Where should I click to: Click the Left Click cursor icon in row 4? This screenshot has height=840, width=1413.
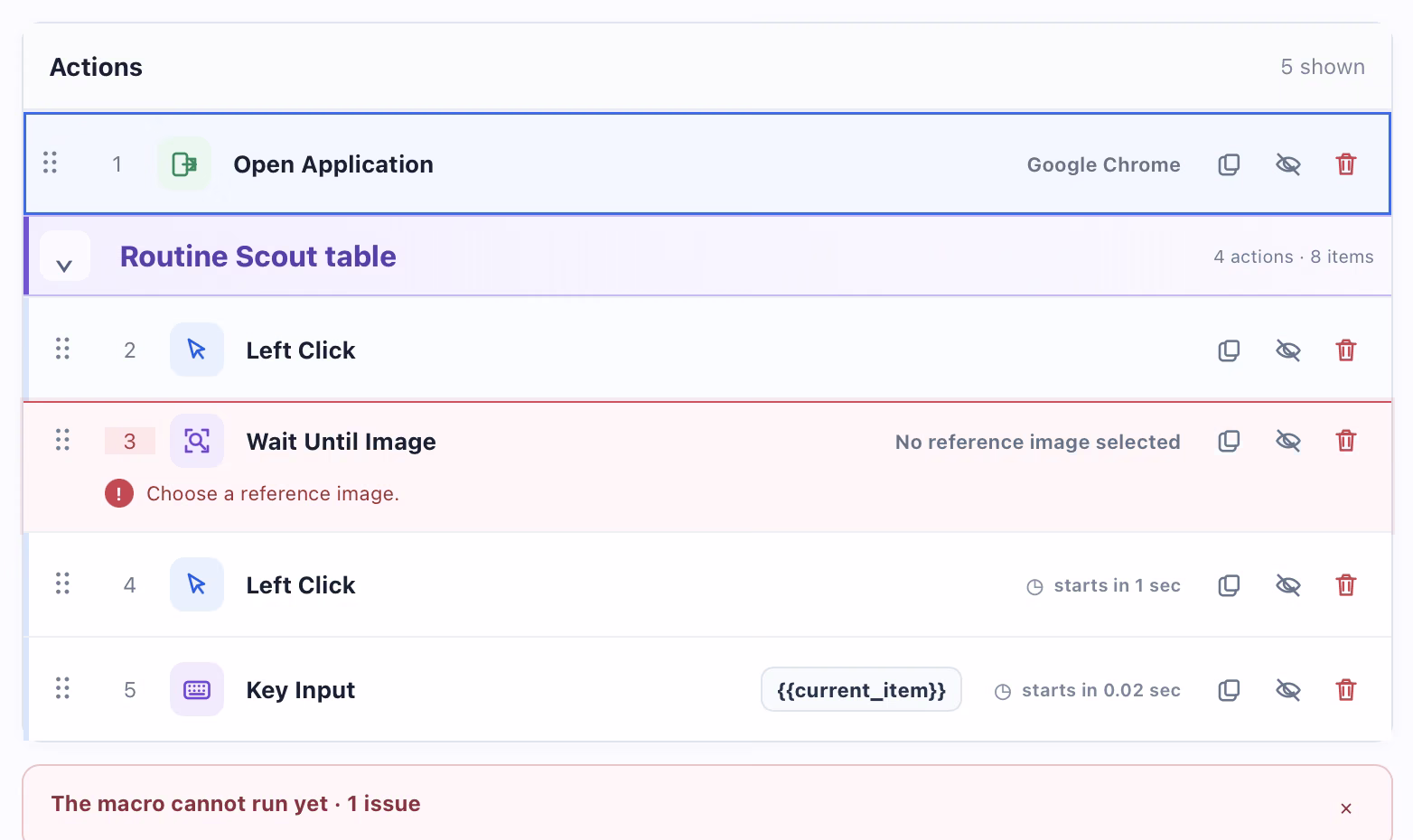point(197,585)
